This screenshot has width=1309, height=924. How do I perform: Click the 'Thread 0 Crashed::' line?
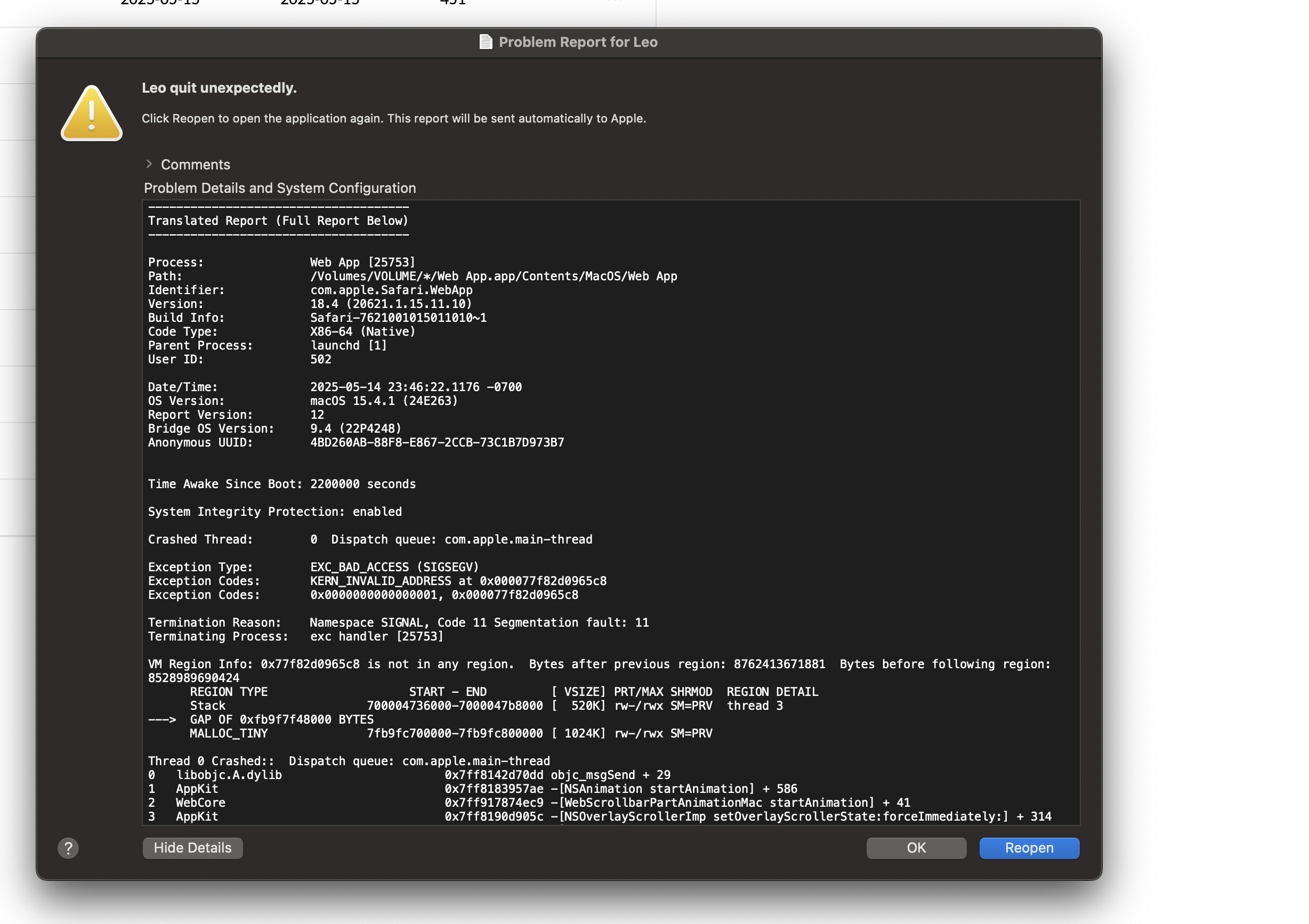point(349,761)
